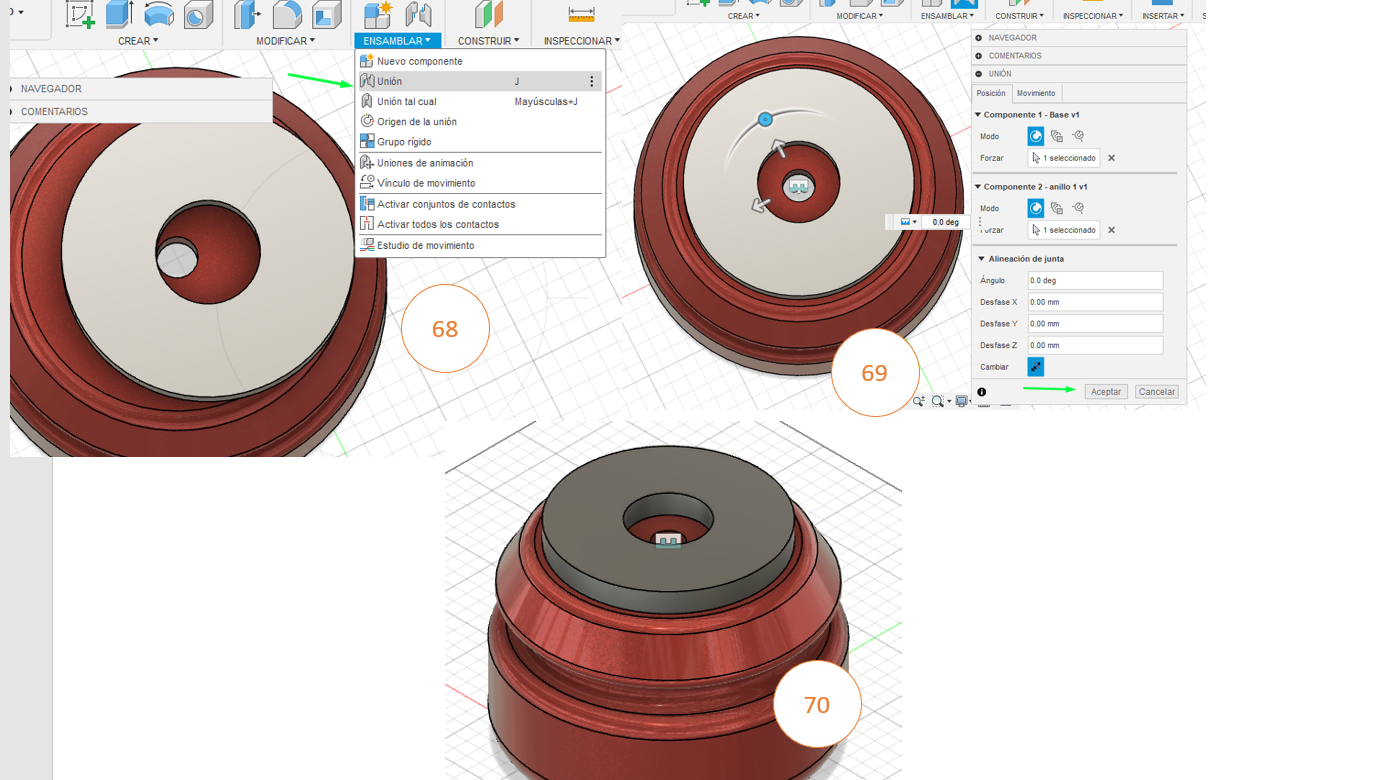Clear the Componente 2 Forzar selection X
The image size is (1375, 780).
(1111, 230)
